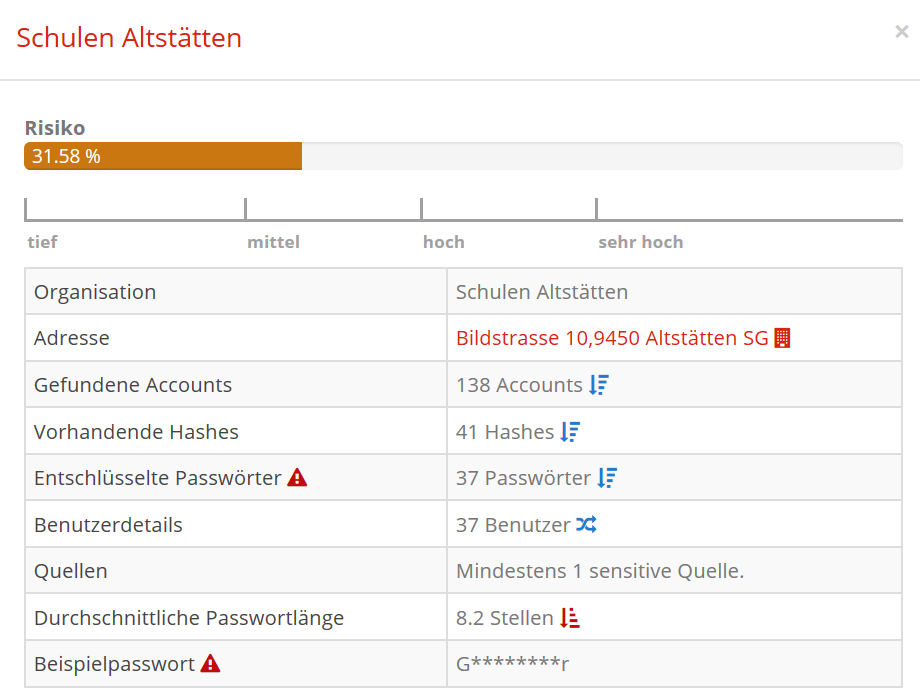Open the Bildstrasse 10 address link
The height and width of the screenshot is (698, 920).
point(612,338)
